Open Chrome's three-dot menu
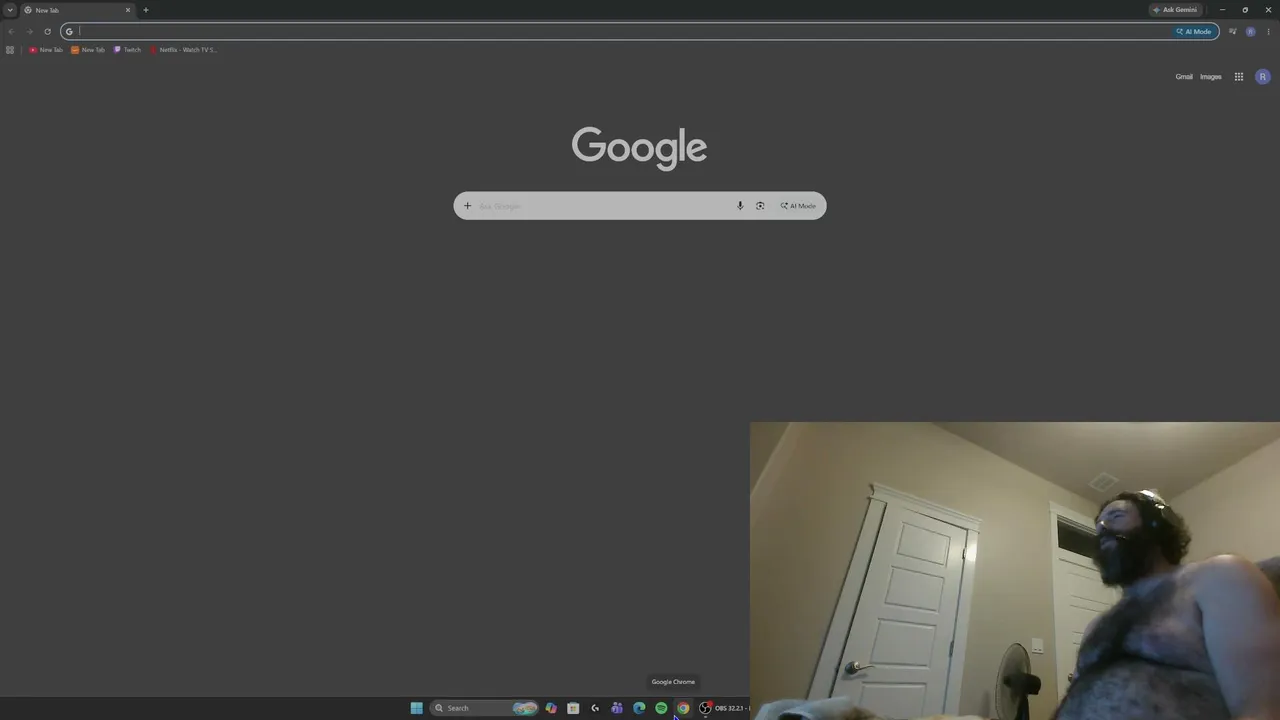Screen dimensions: 1280x720 1268,31
